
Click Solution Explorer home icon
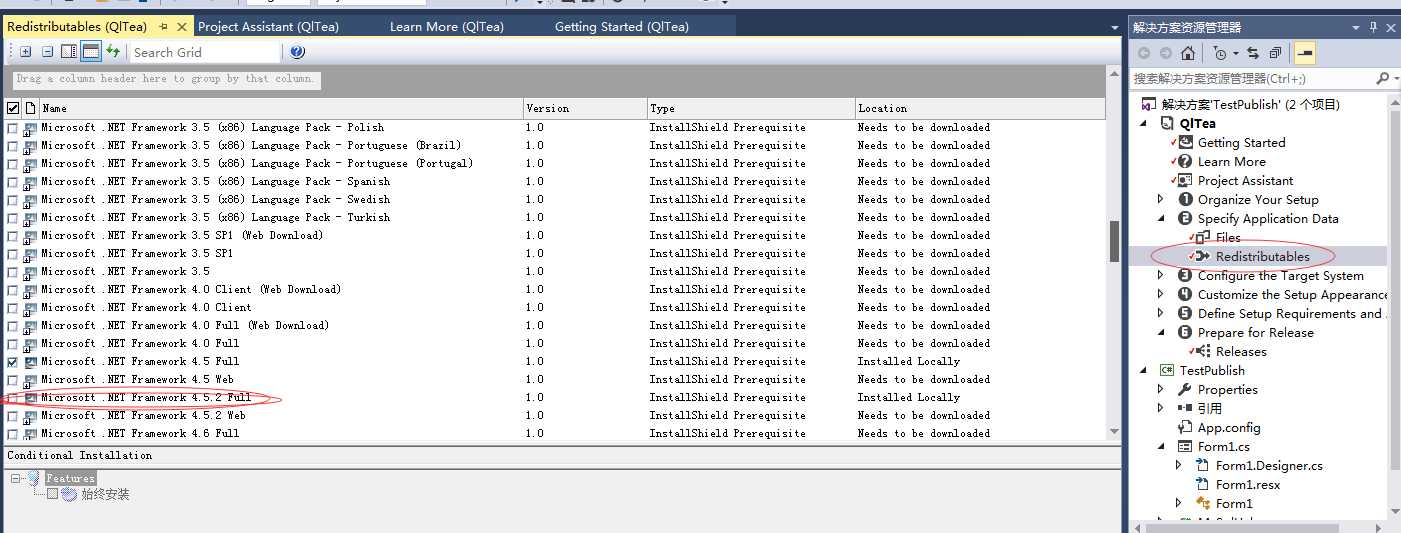[x=1187, y=53]
